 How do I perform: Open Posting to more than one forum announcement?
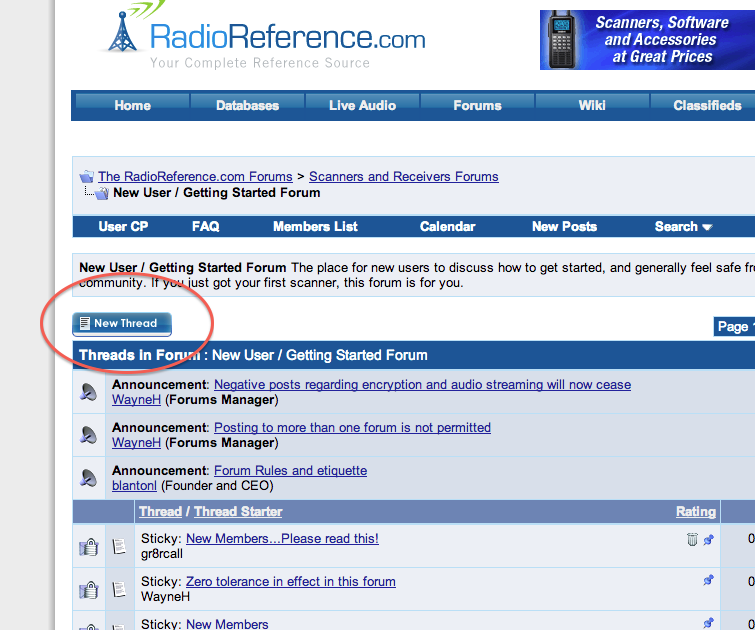tap(352, 428)
